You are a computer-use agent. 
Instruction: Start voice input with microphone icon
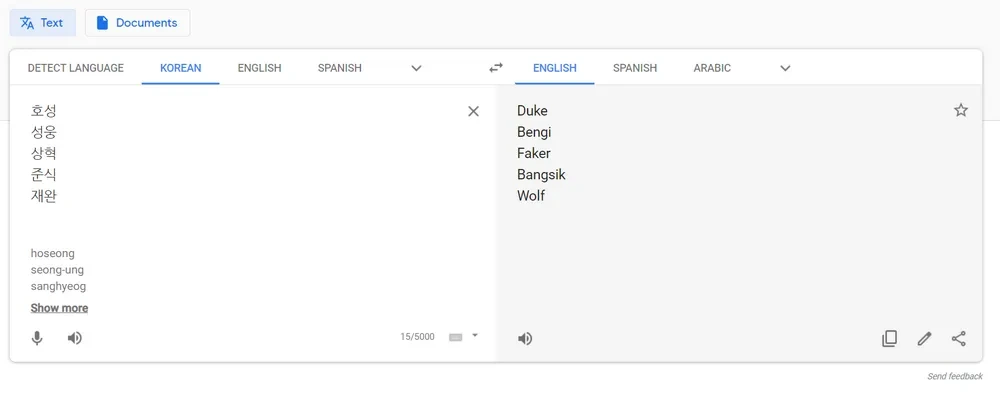[37, 338]
